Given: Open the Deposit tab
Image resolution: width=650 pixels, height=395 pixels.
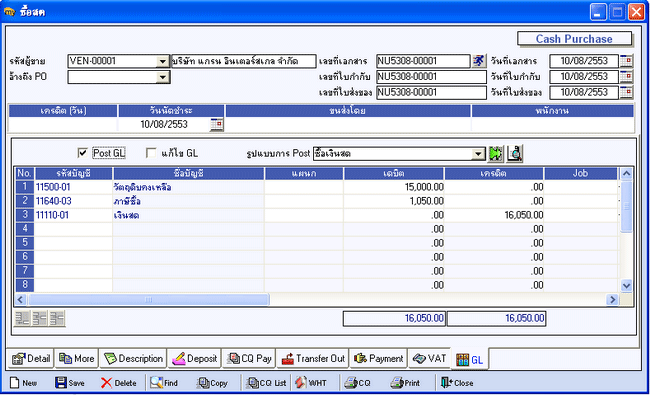Looking at the screenshot, I should click(x=194, y=359).
